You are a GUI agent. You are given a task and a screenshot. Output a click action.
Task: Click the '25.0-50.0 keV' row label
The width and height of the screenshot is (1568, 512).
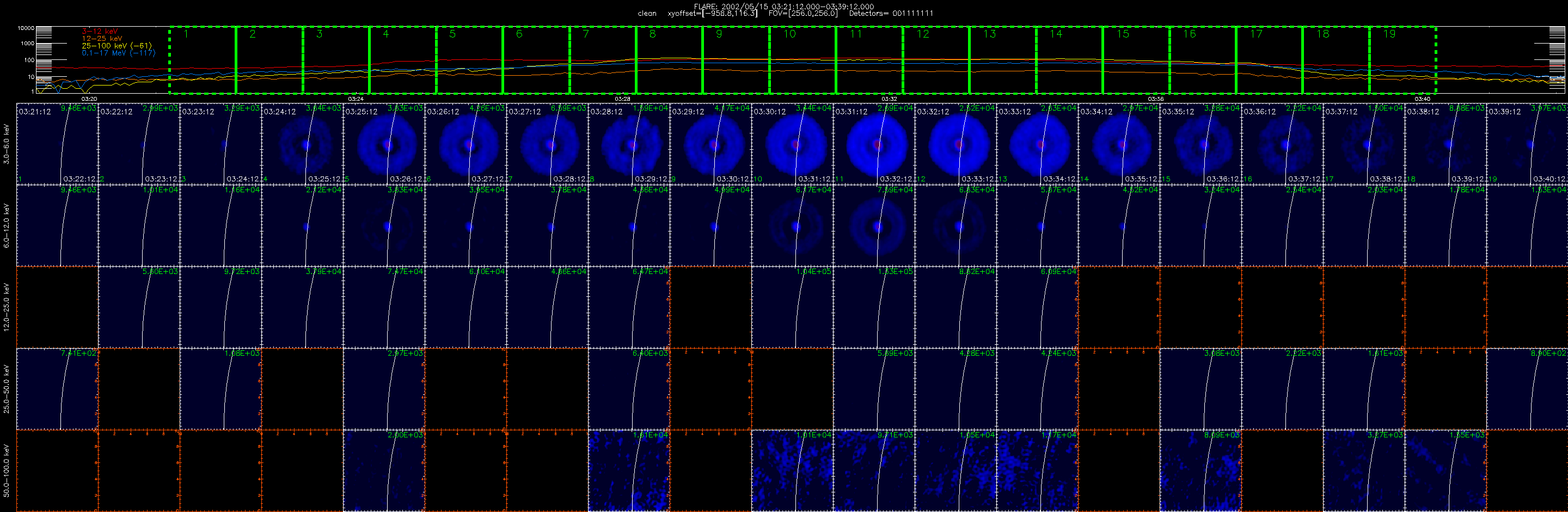tap(7, 389)
